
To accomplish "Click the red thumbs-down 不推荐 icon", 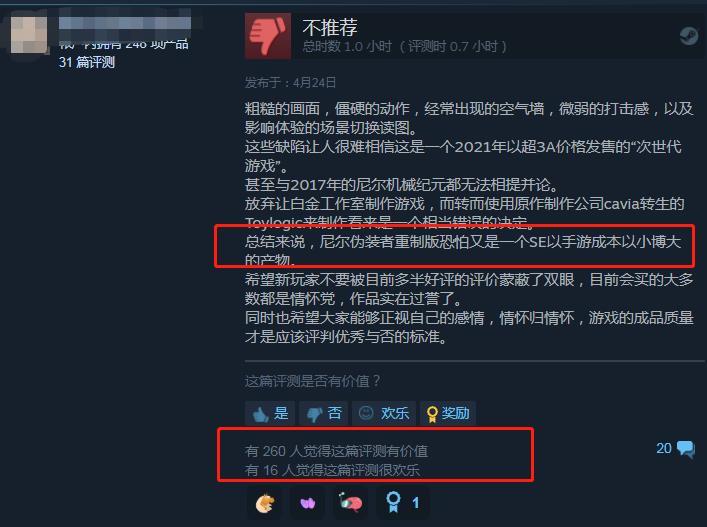I will pyautogui.click(x=268, y=36).
